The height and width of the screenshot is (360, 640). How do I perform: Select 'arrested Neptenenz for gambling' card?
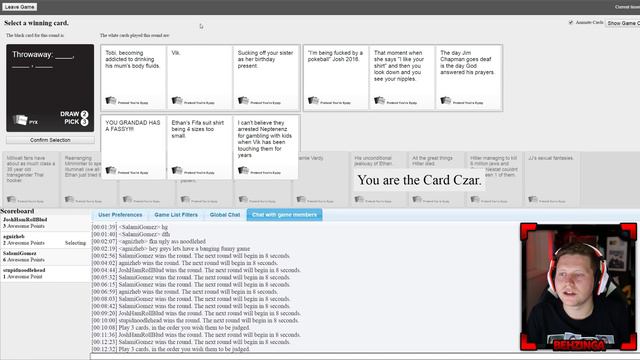266,147
